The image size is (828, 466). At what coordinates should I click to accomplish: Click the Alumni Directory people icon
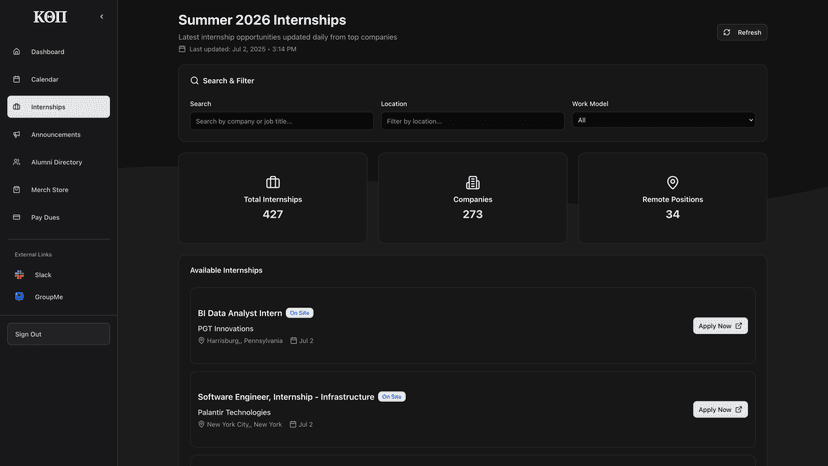[16, 162]
